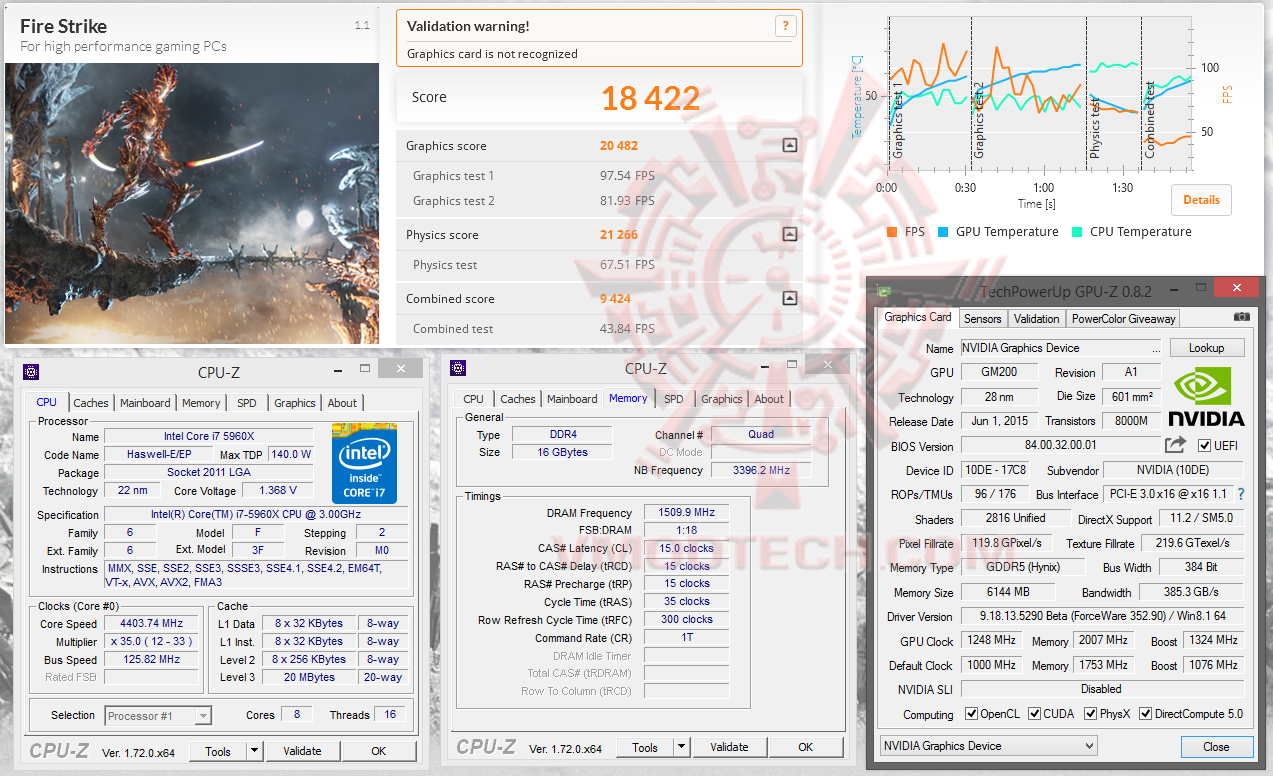Viewport: 1273px width, 776px height.
Task: Select the Core Speed 4403.74 MHz value
Action: (x=151, y=624)
